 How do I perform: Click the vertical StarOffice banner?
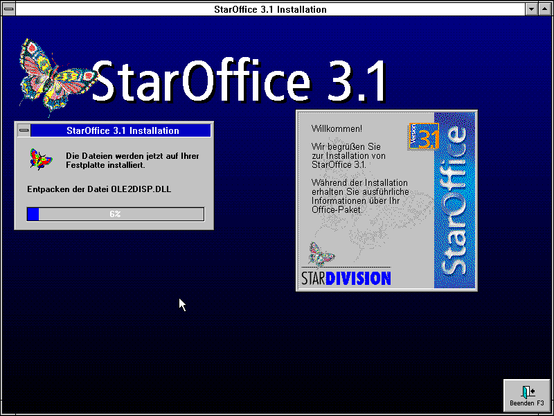[455, 200]
